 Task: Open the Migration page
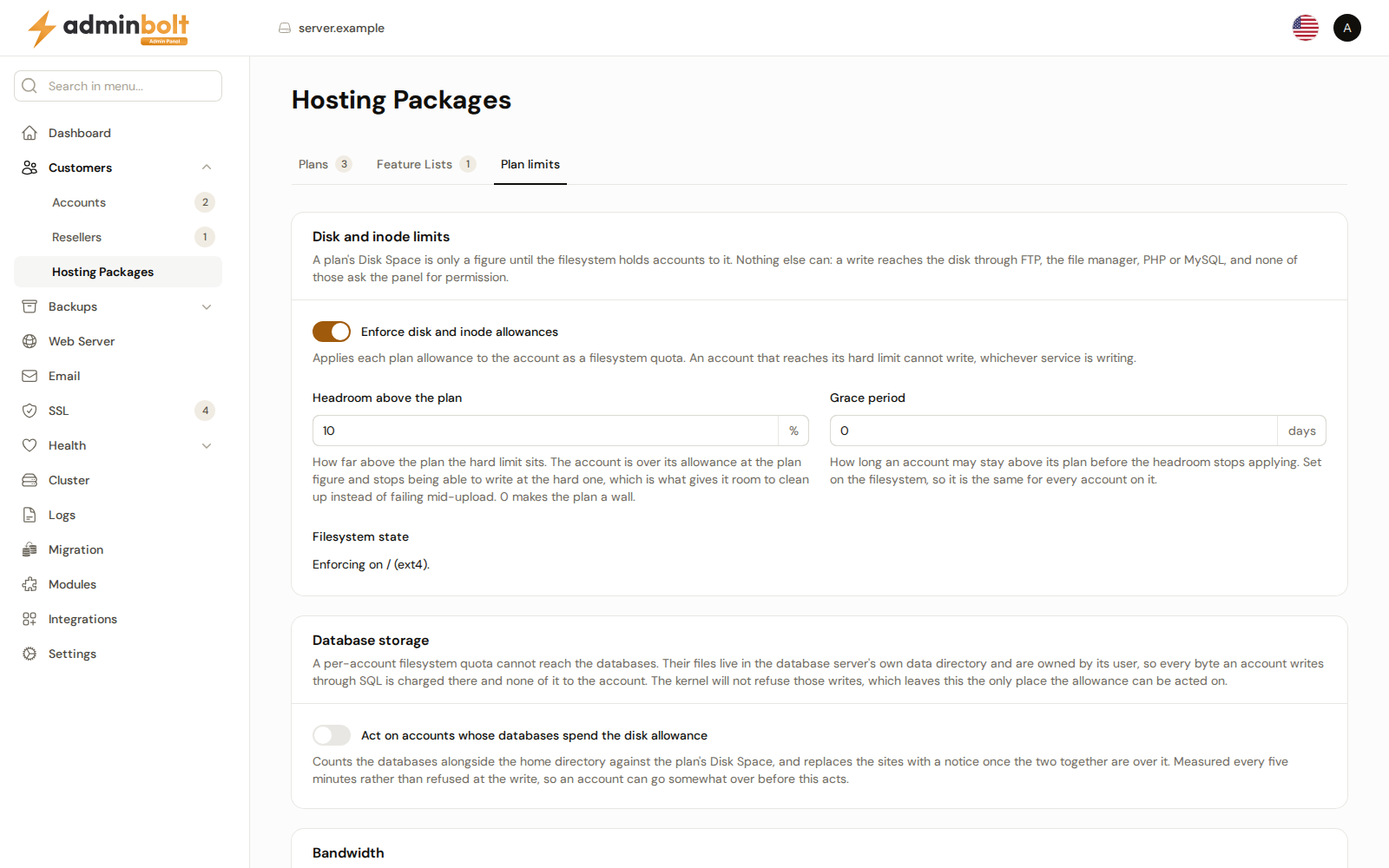118,549
